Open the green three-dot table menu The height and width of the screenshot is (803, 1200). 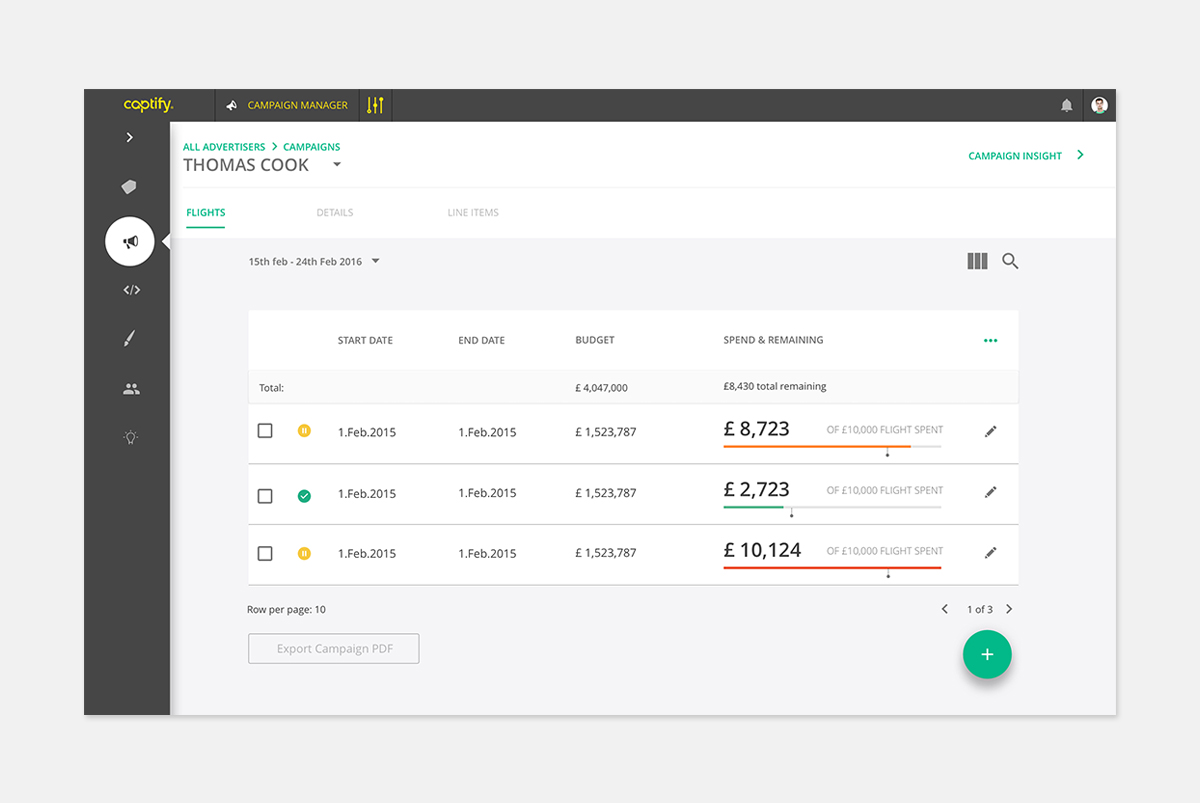click(990, 340)
